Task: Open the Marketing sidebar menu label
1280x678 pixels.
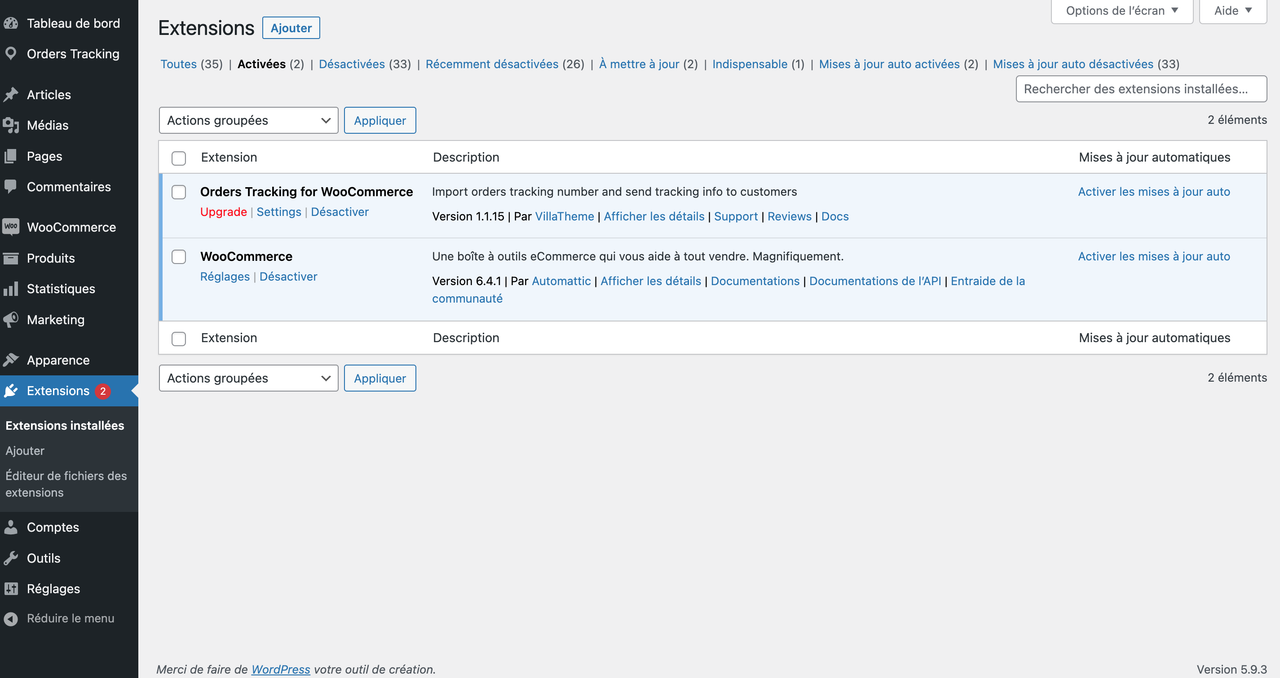Action: coord(56,320)
